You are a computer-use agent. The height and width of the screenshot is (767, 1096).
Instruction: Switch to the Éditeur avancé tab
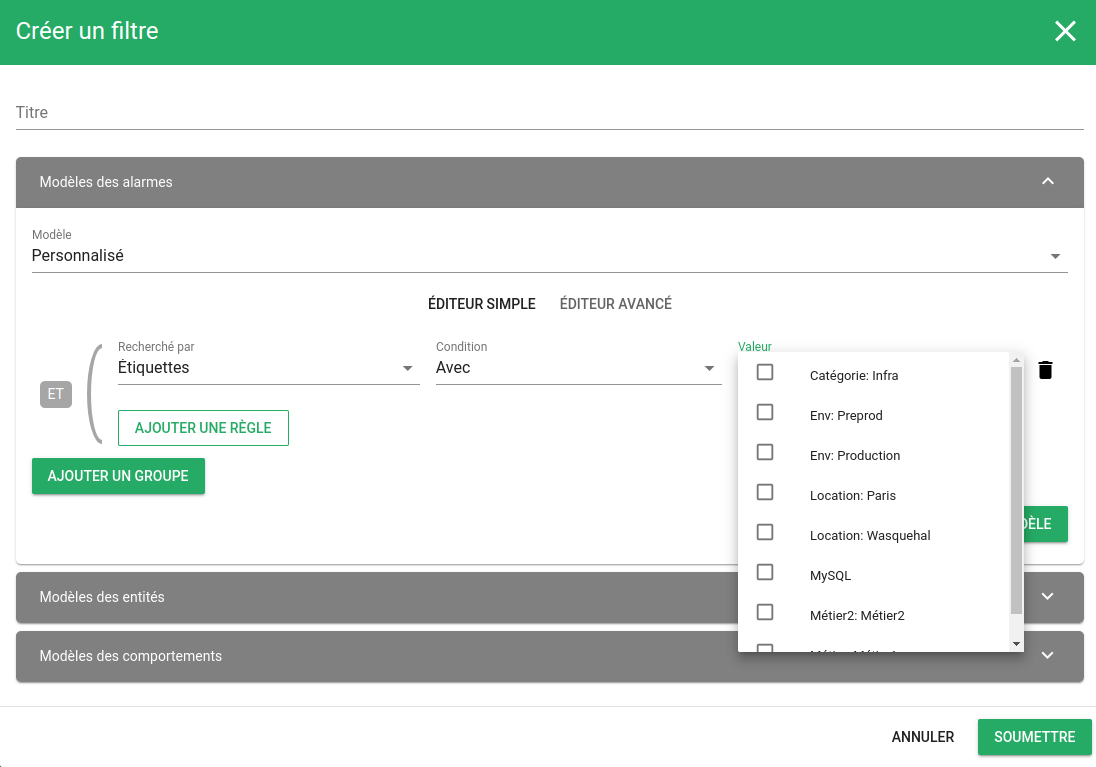pos(615,304)
